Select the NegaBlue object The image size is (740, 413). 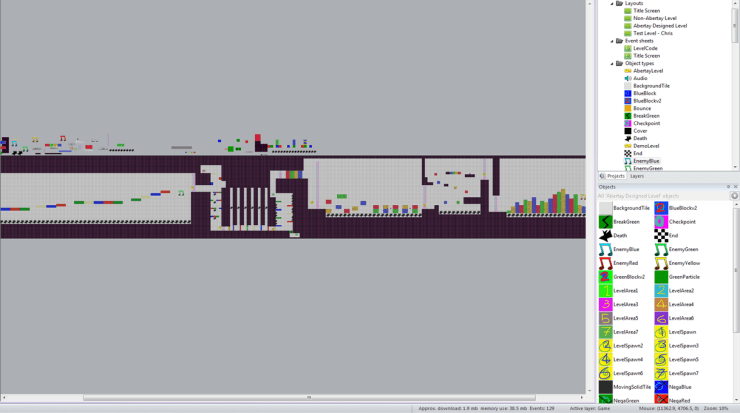pos(673,387)
